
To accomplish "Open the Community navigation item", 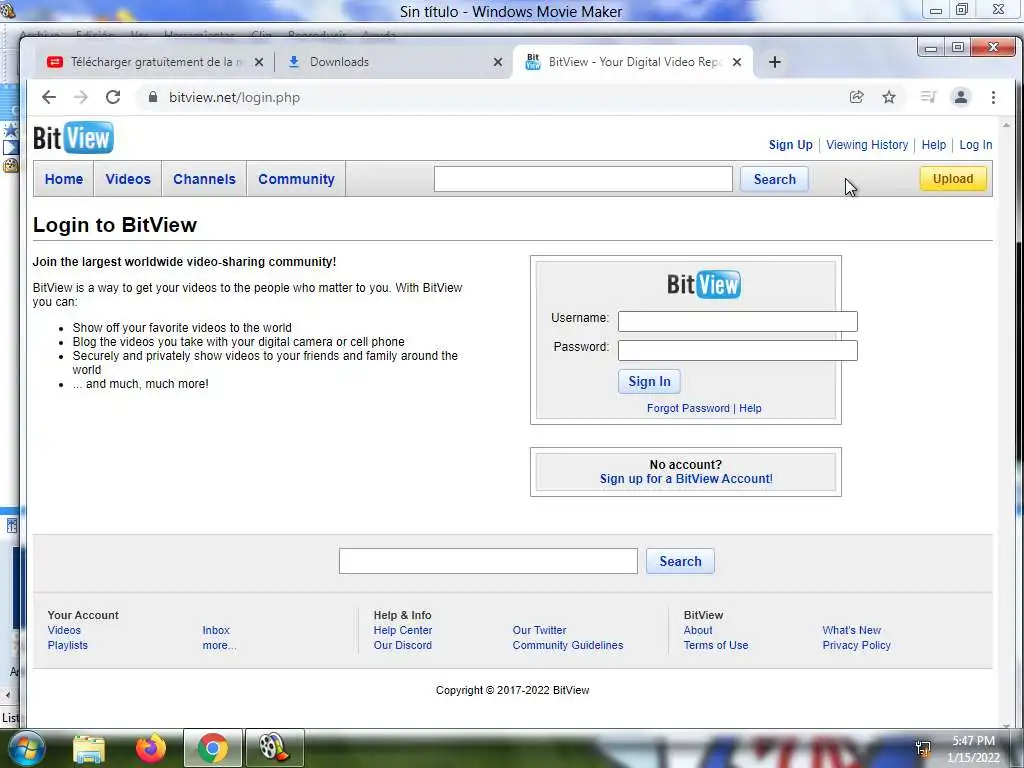I will (296, 179).
